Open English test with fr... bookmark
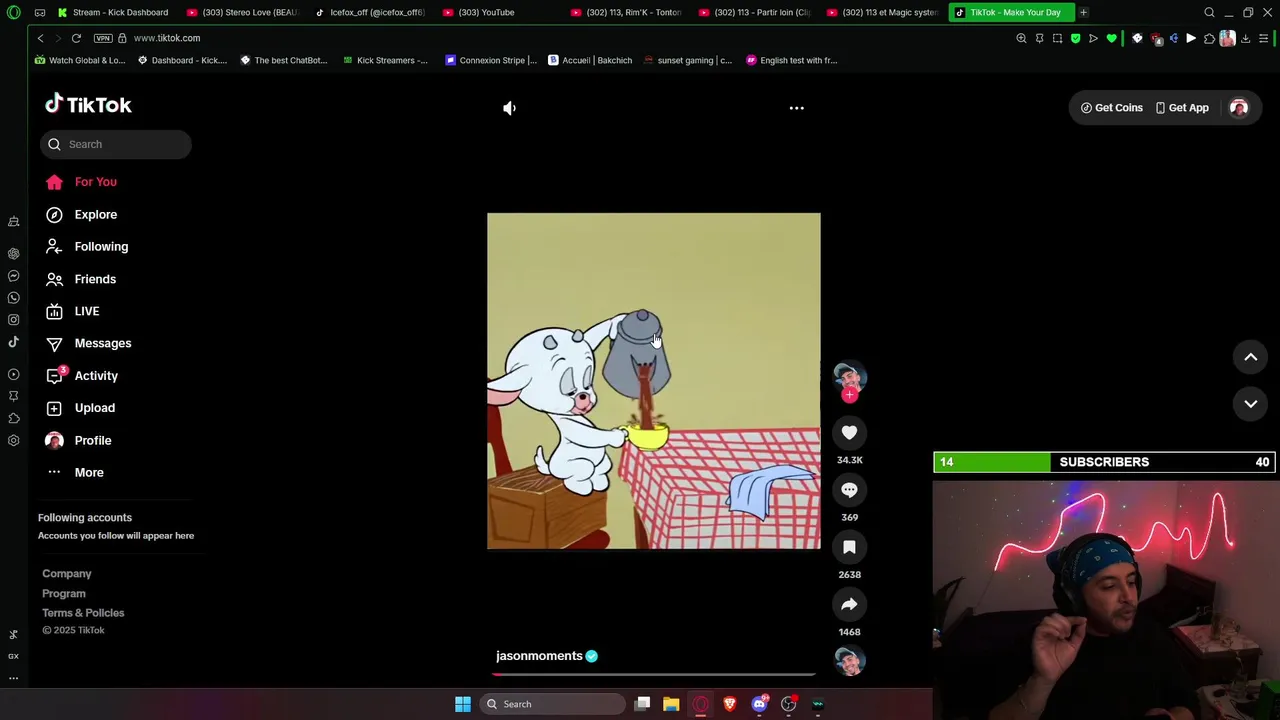 (791, 60)
